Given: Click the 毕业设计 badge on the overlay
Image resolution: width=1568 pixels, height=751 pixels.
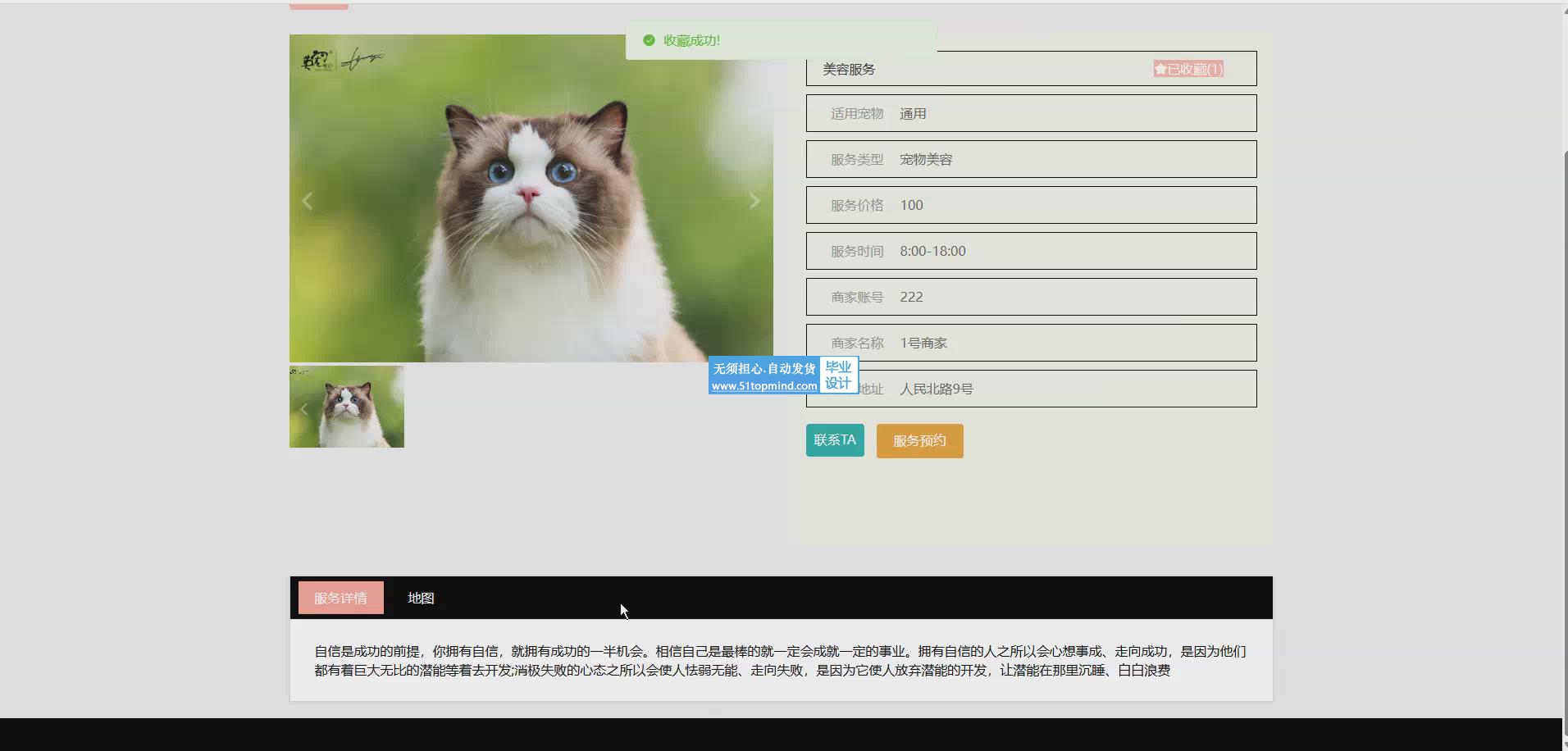Looking at the screenshot, I should coord(838,375).
